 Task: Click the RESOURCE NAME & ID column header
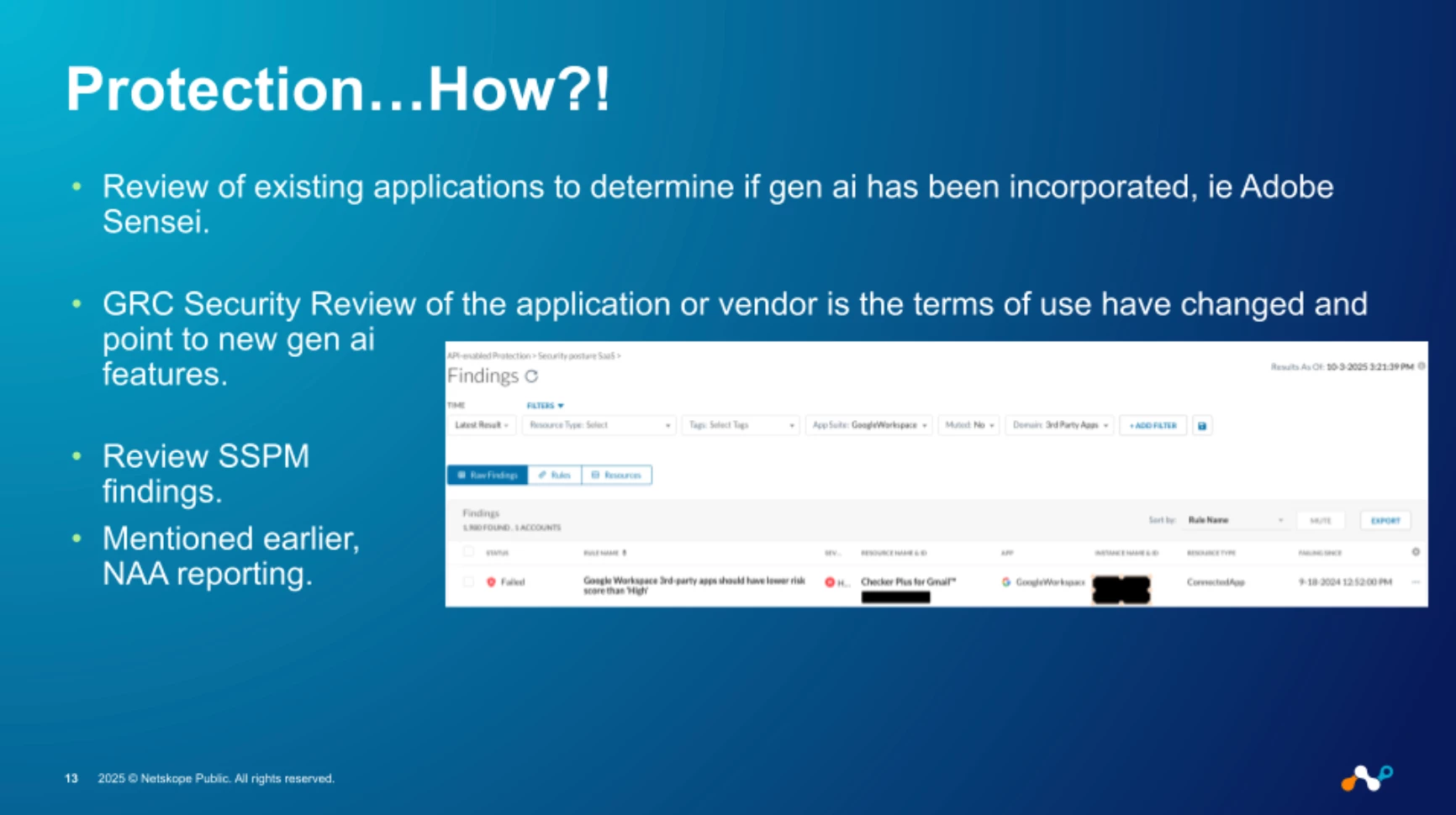pos(894,553)
